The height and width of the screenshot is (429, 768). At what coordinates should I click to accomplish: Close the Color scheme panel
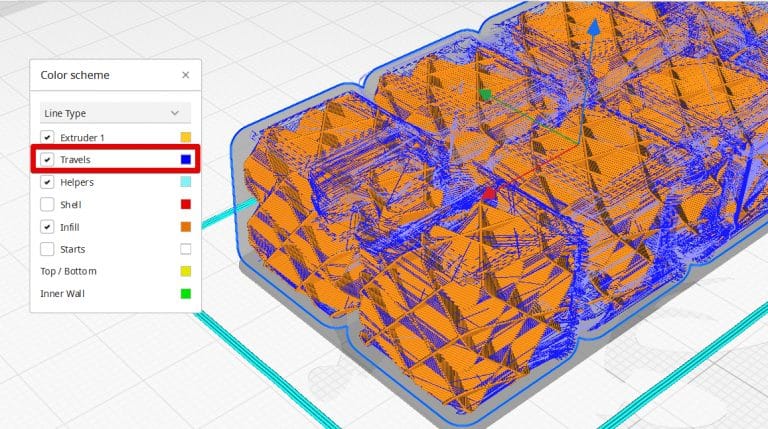185,75
